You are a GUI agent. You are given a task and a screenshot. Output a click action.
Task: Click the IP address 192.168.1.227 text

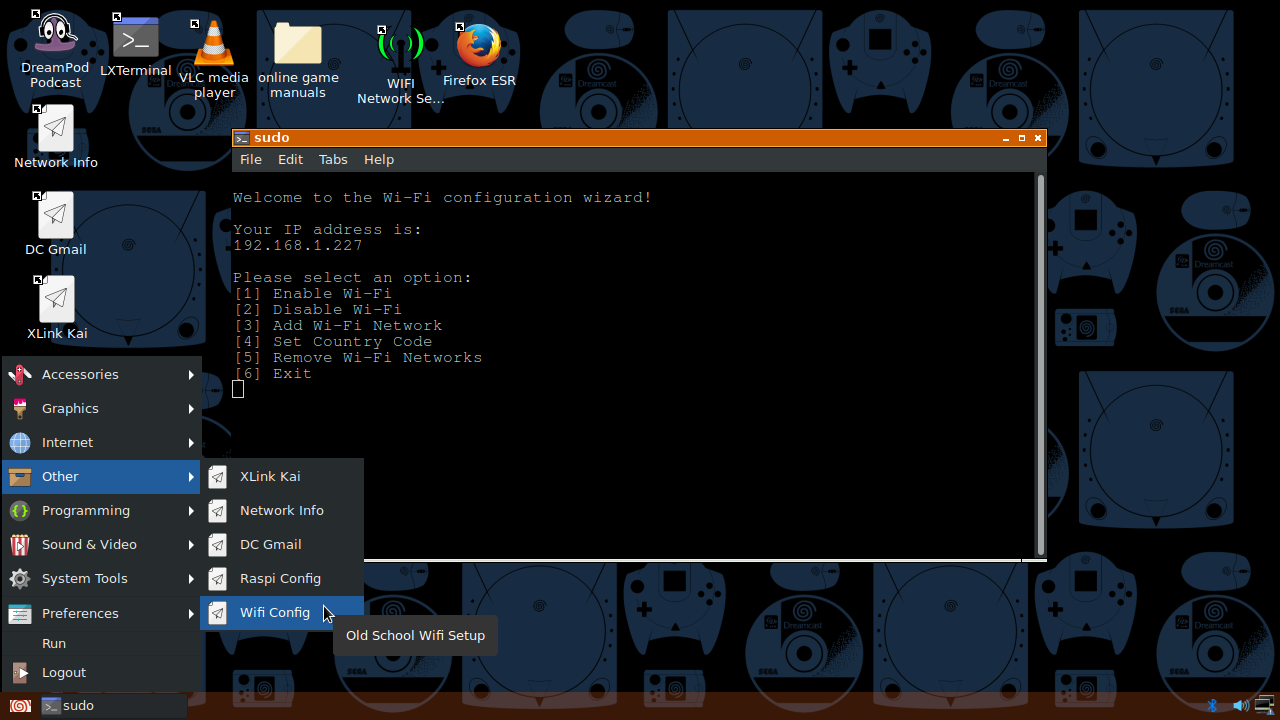pyautogui.click(x=298, y=246)
